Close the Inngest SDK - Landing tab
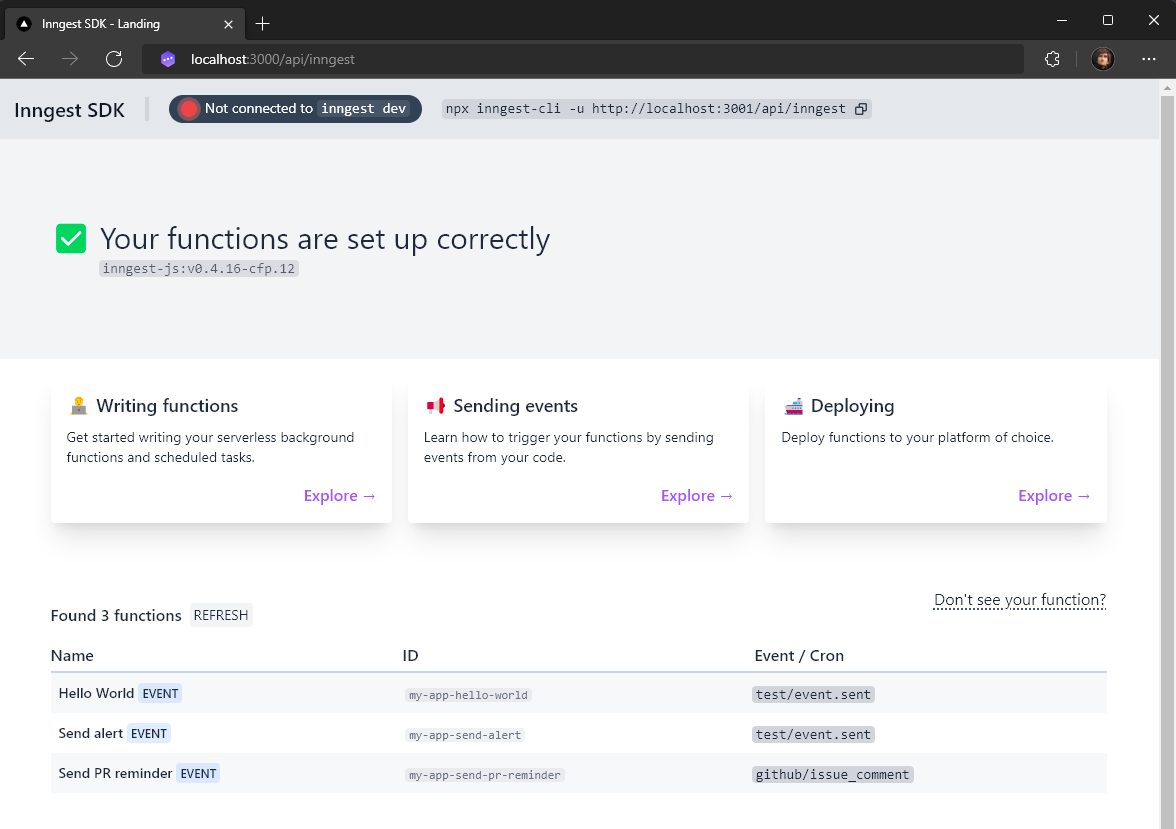The width and height of the screenshot is (1176, 829). (x=228, y=24)
